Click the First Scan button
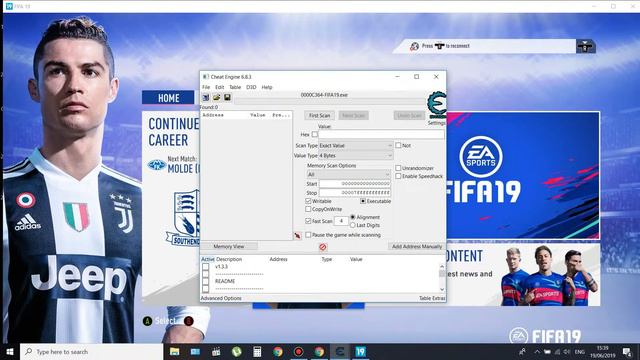Viewport: 640px width, 360px height. tap(320, 116)
